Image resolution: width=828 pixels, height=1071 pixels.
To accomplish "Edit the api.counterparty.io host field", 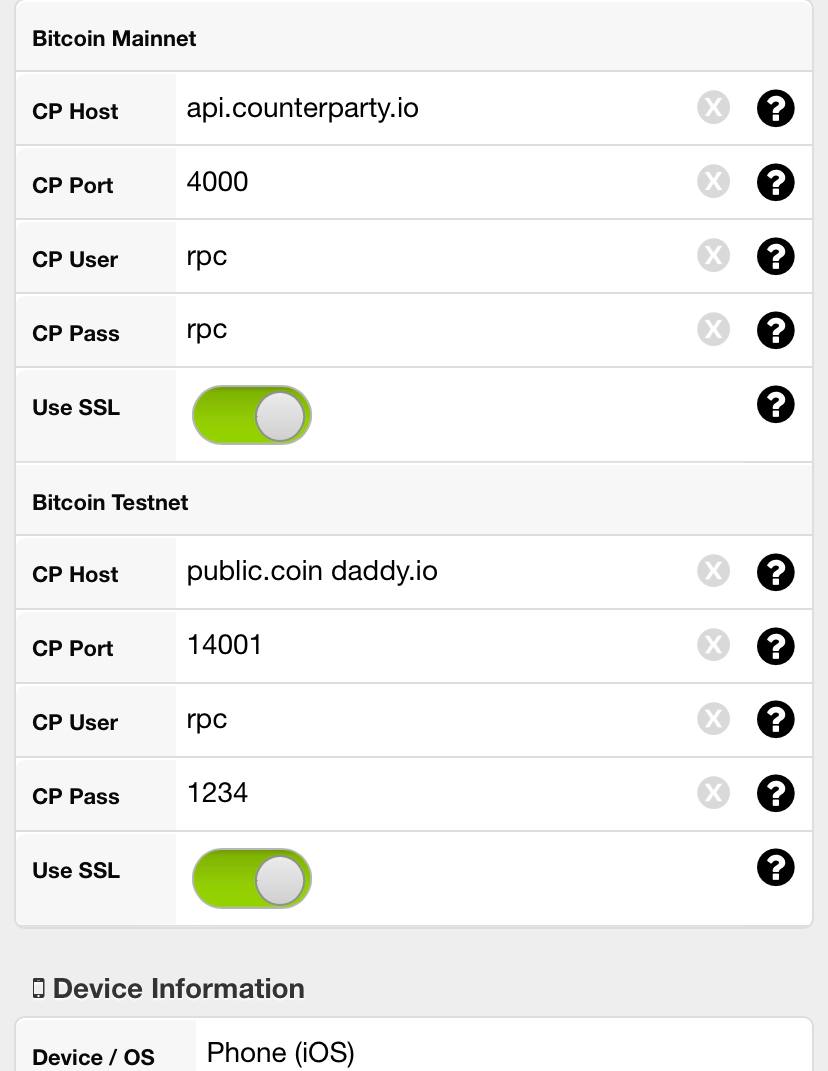I will 434,108.
